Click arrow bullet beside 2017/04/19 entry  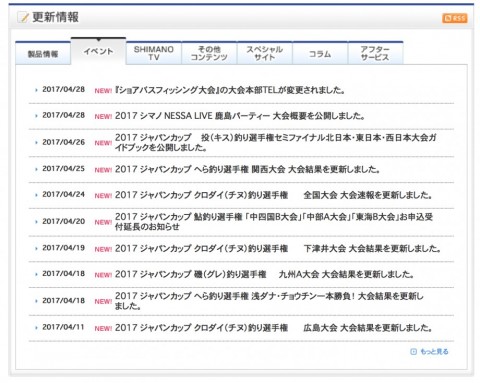36,249
